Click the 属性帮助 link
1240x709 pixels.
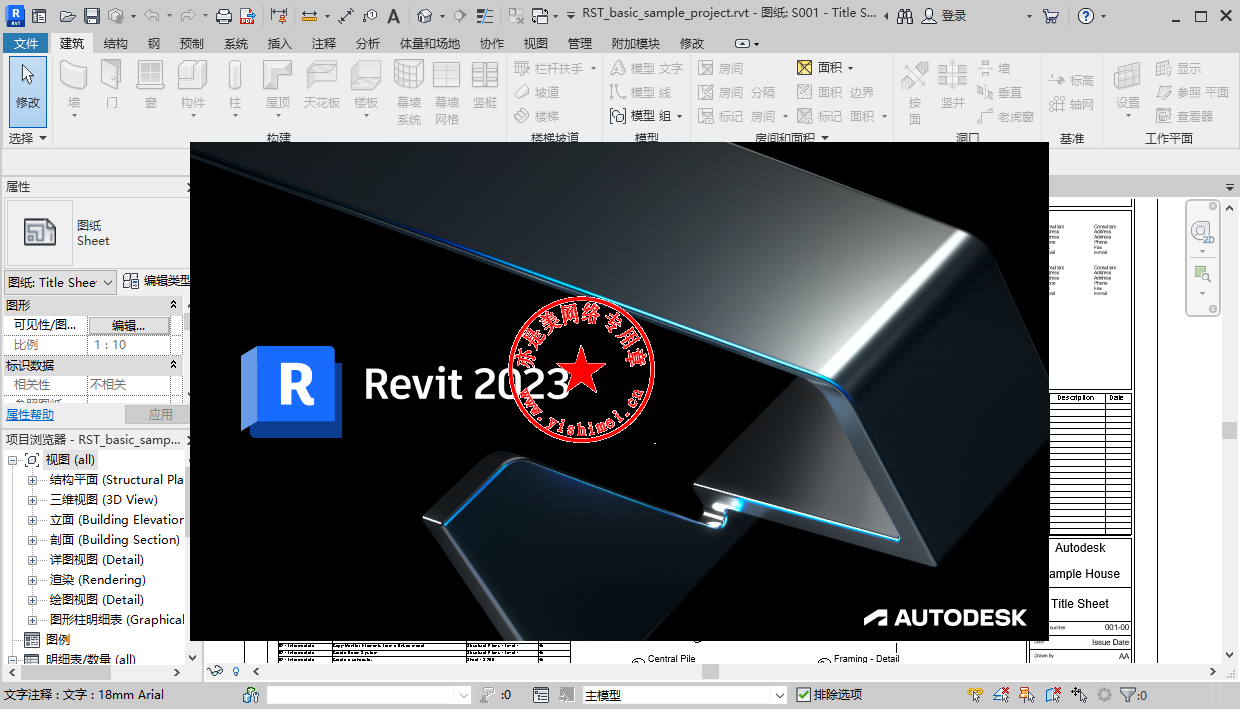(30, 415)
